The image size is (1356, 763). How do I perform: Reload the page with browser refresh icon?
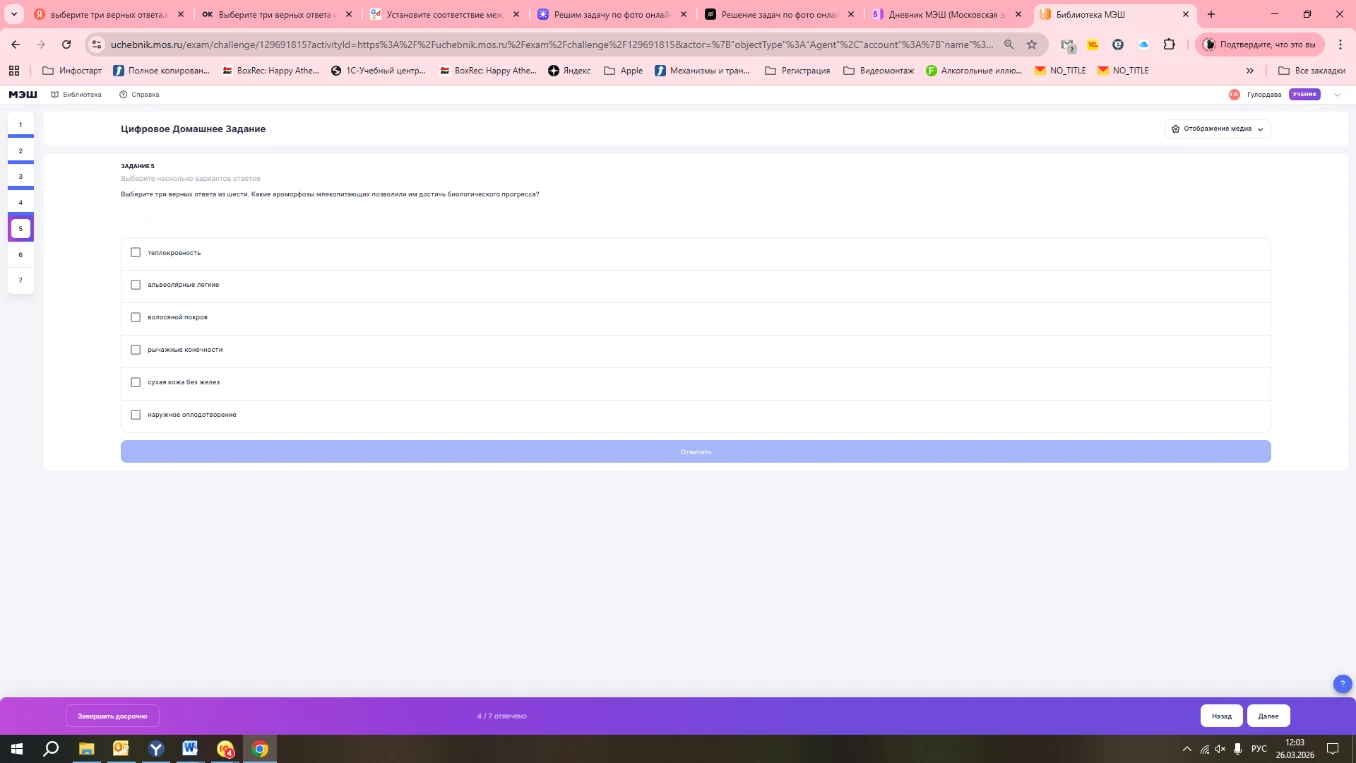(x=66, y=45)
